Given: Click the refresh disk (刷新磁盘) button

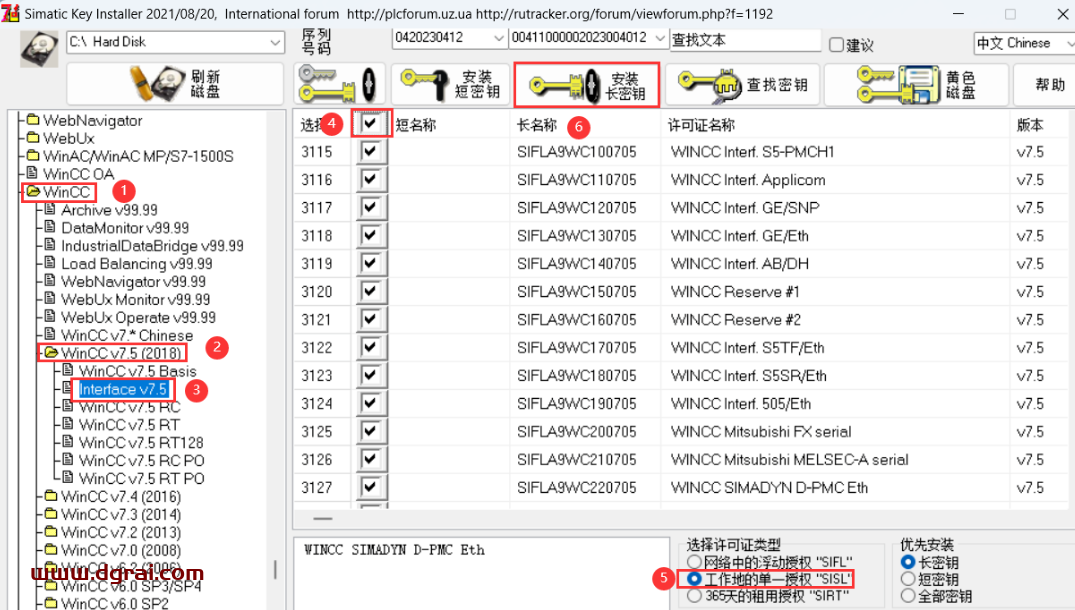Looking at the screenshot, I should tap(175, 84).
